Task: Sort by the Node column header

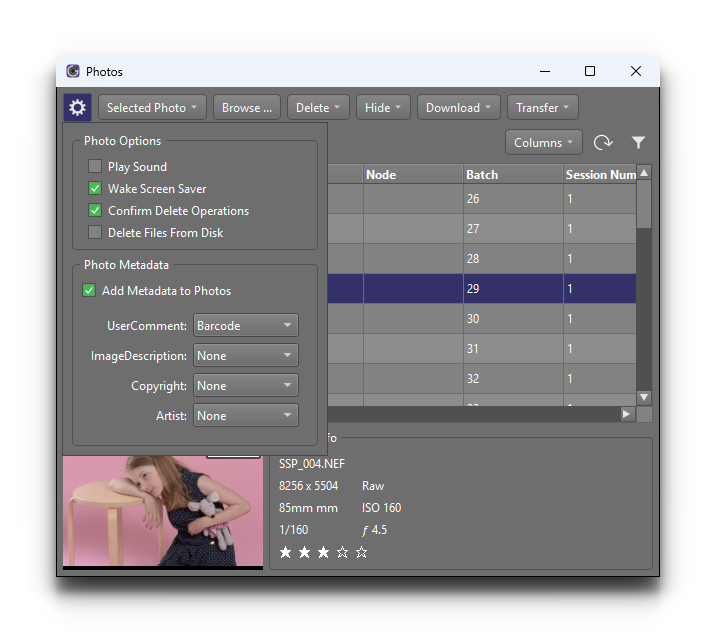Action: 413,174
